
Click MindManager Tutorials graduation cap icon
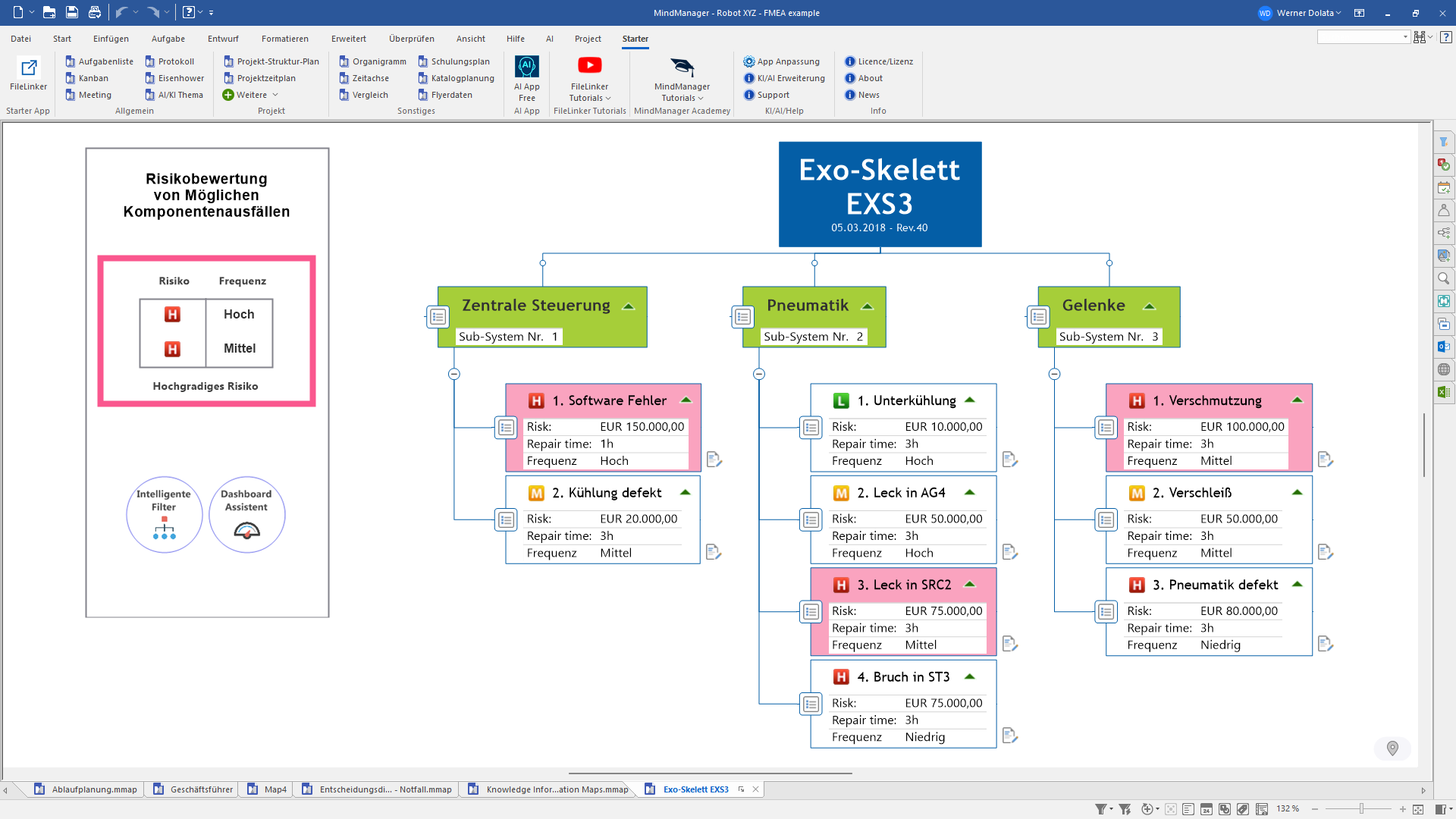tap(682, 67)
